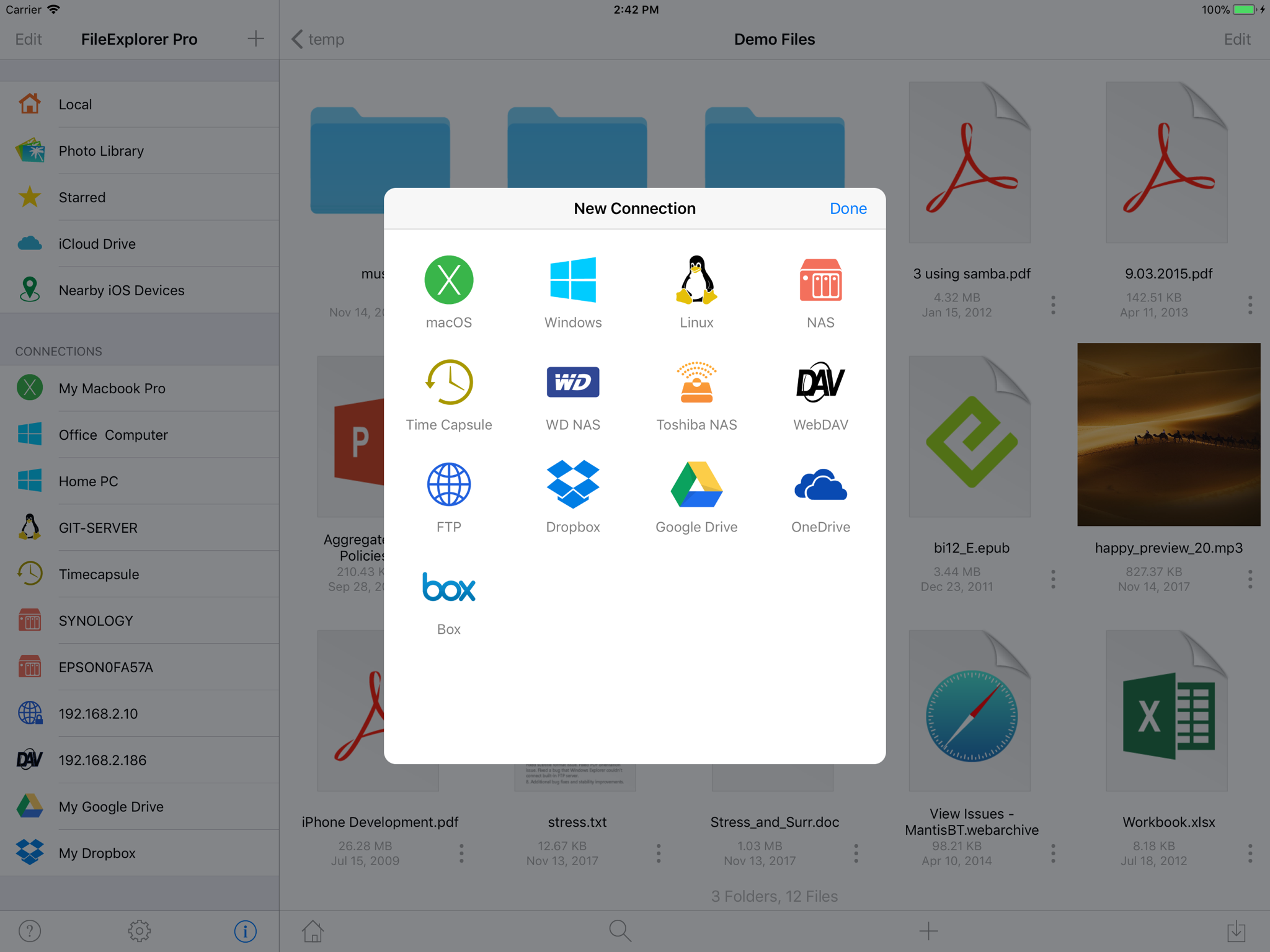Open Local storage in the sidebar
The height and width of the screenshot is (952, 1270).
140,104
